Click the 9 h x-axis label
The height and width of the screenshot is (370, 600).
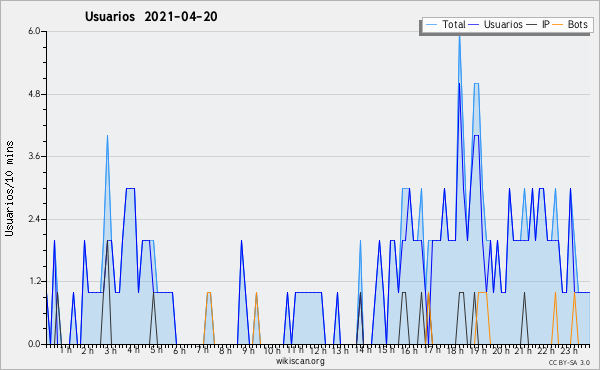coord(248,350)
